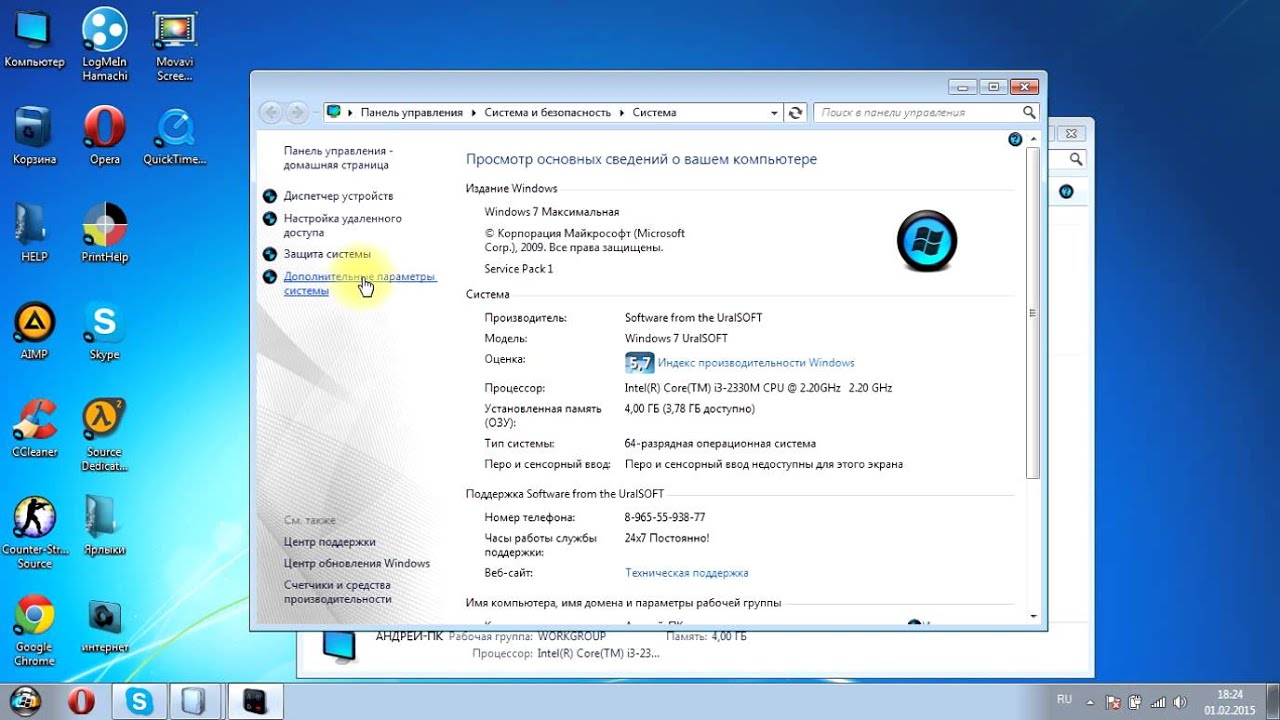
Task: Click the search magnifier in control panel search
Action: 1029,112
